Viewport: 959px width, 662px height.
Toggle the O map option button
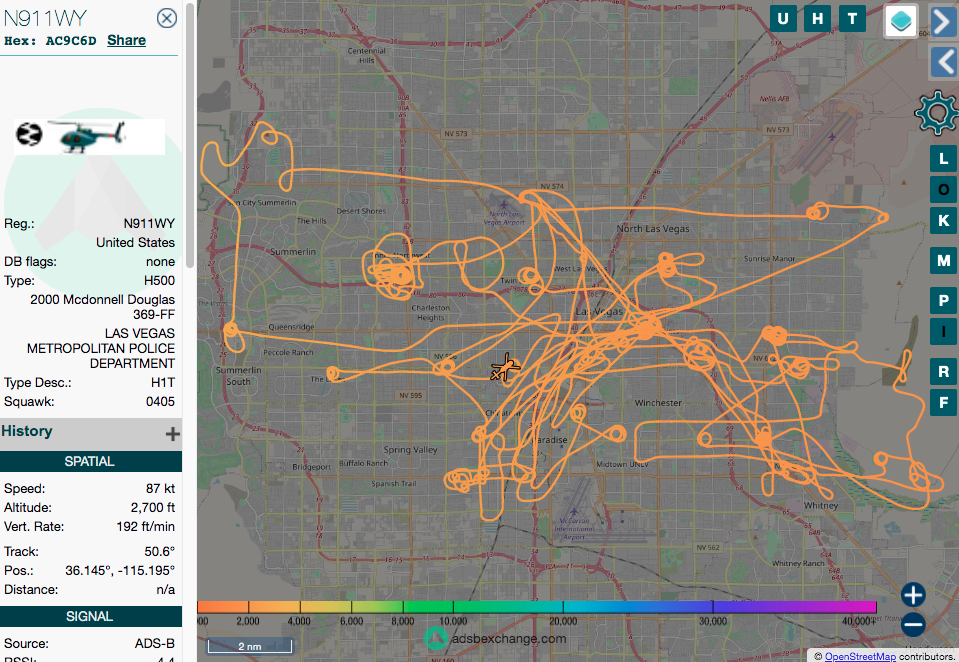pos(944,190)
